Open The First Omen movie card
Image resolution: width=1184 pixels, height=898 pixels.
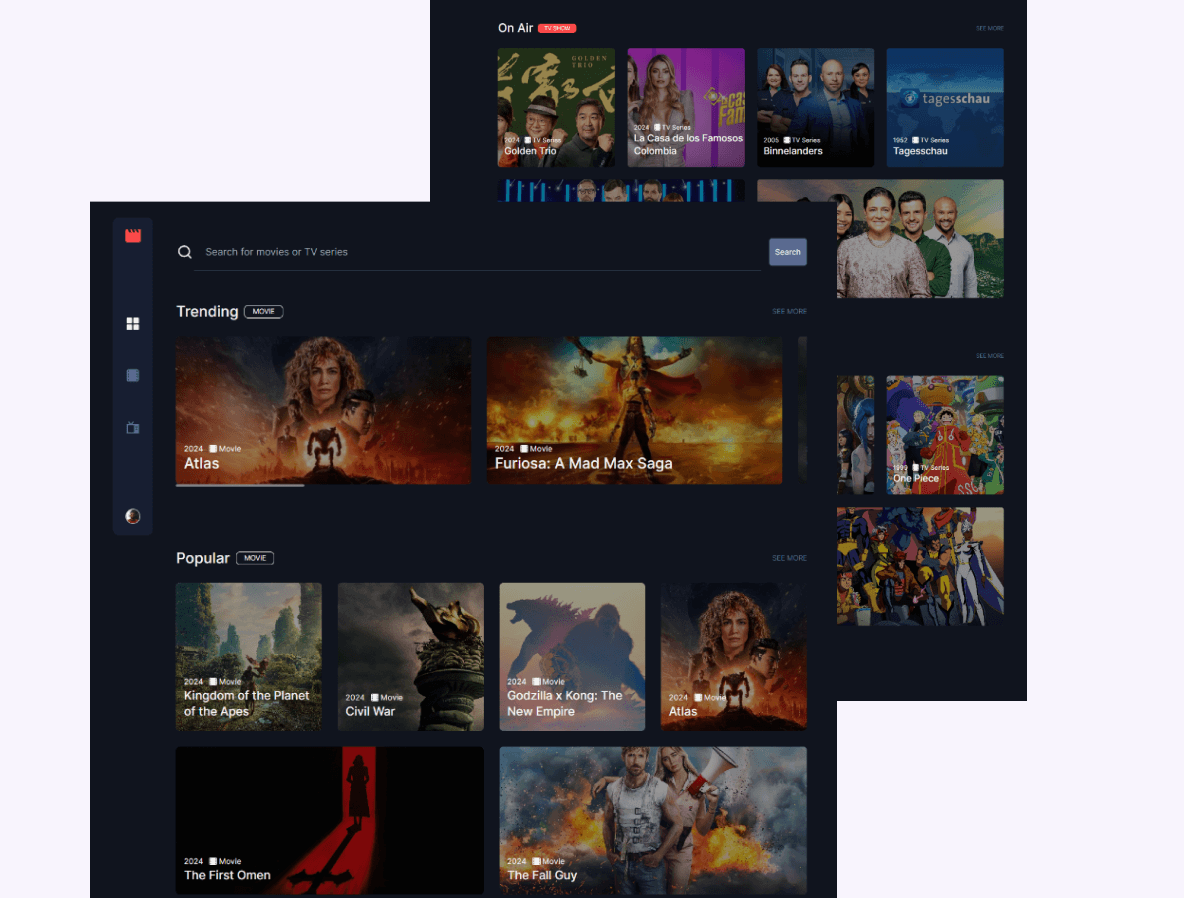point(330,820)
